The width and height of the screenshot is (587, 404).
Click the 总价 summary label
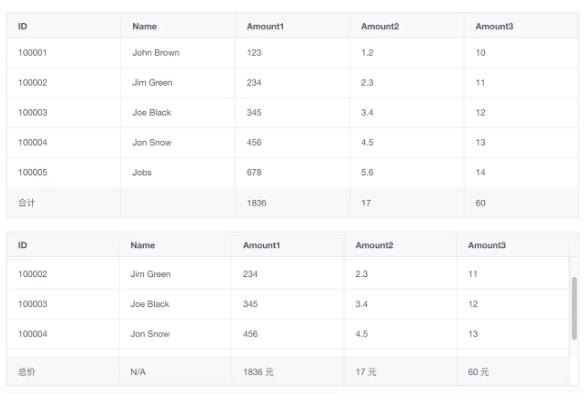coord(26,372)
